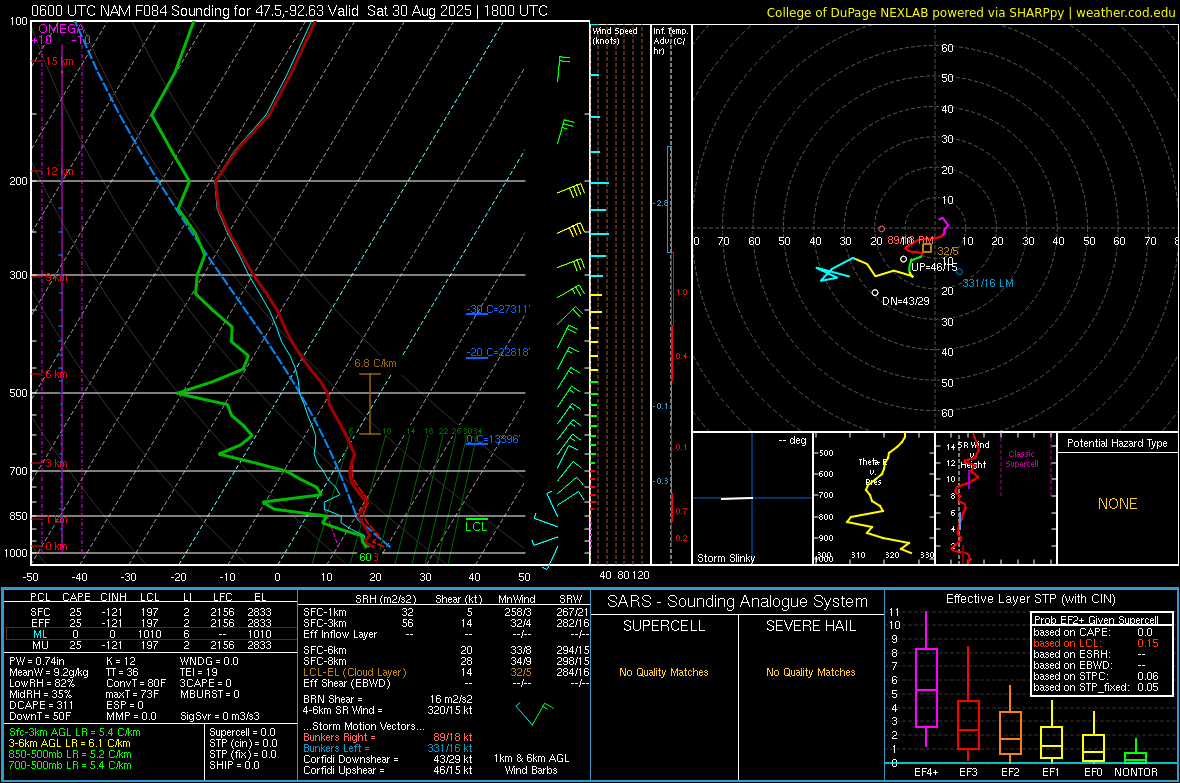
Task: Click the 'Sfc-3km AGL LR = 5.4 C/km' line
Action: (x=75, y=732)
